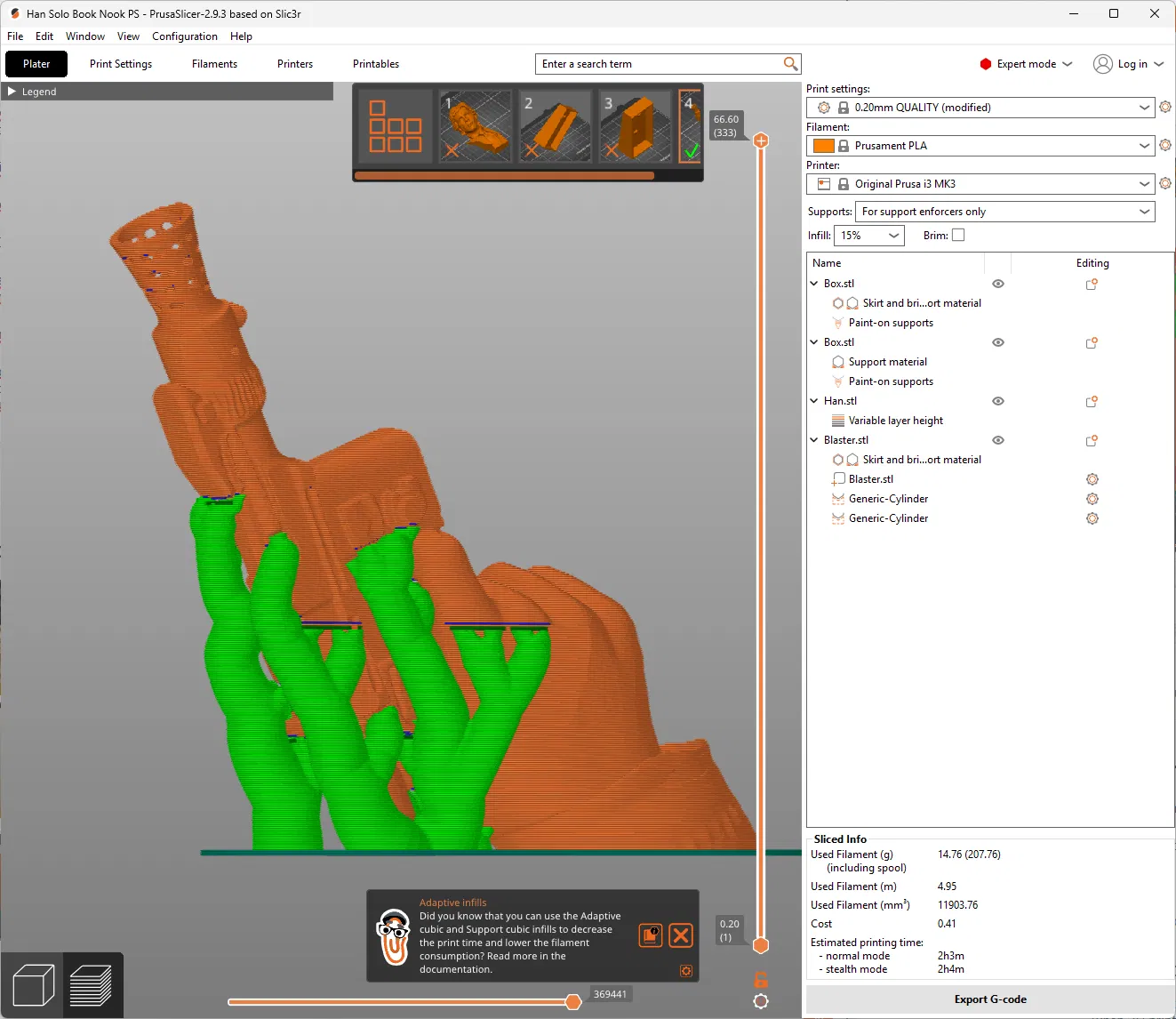Hide Blaster.stl using its eye icon
The image size is (1176, 1019).
998,441
